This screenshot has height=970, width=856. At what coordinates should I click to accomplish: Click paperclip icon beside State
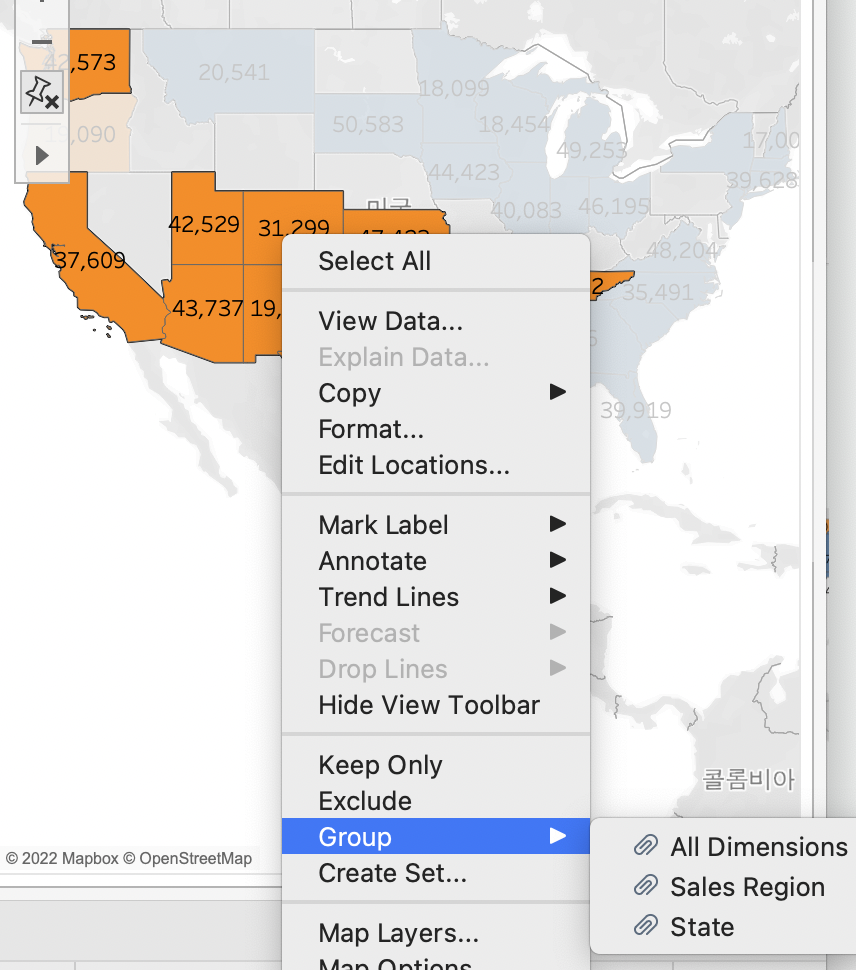tap(646, 927)
